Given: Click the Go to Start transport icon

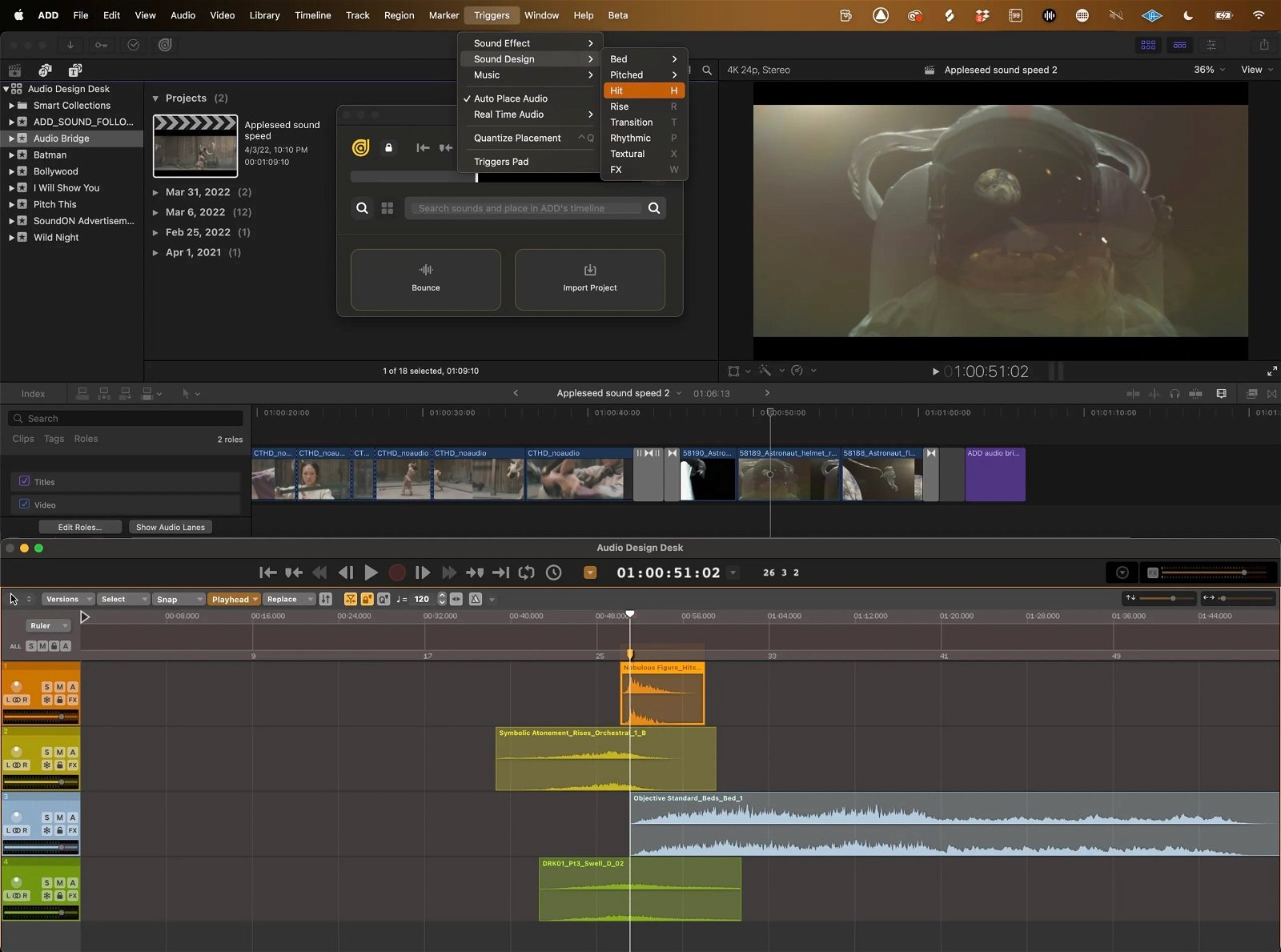Looking at the screenshot, I should tap(268, 572).
